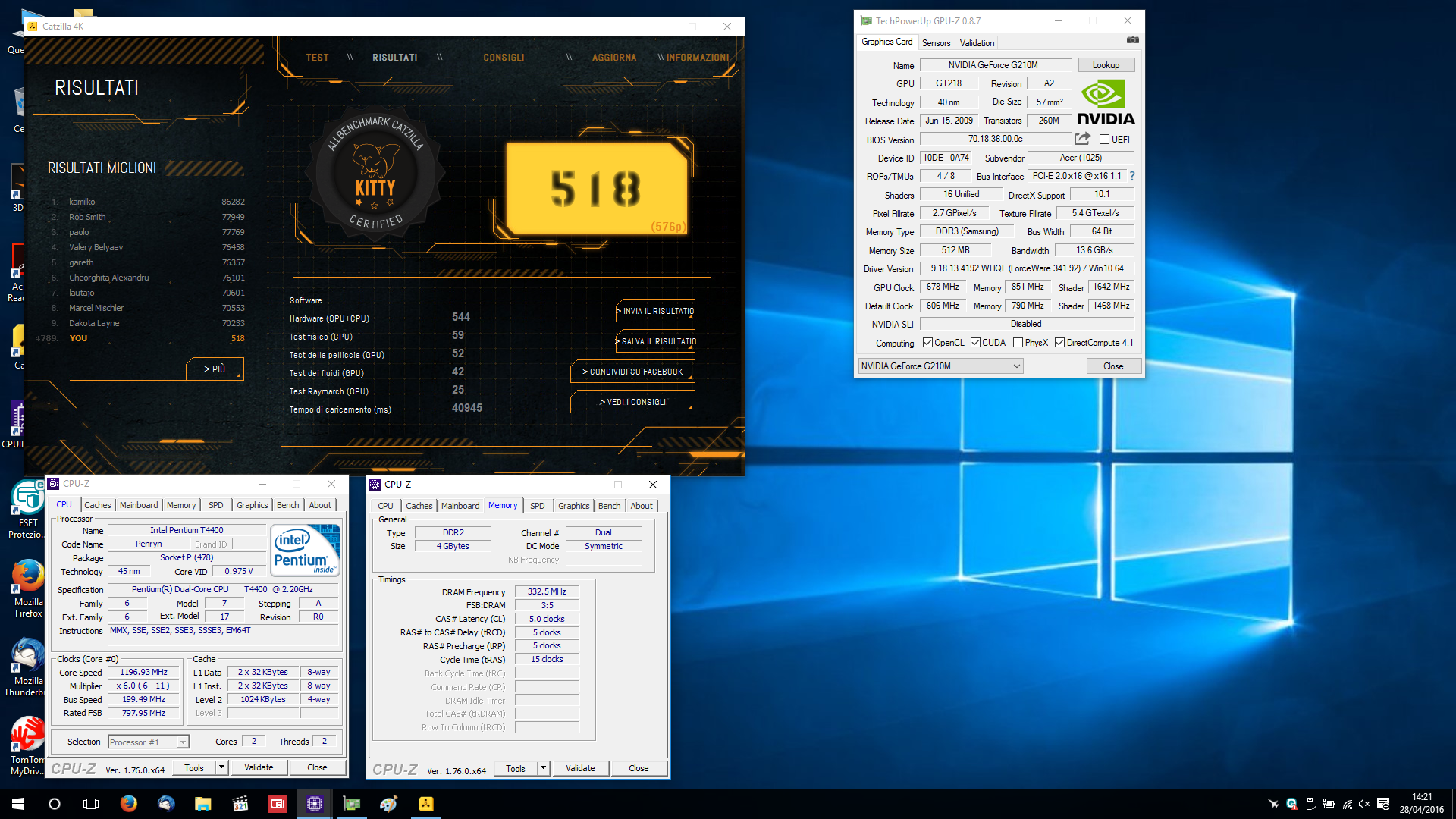Switch to Validation tab in GPU-Z
The height and width of the screenshot is (819, 1456).
pos(977,43)
